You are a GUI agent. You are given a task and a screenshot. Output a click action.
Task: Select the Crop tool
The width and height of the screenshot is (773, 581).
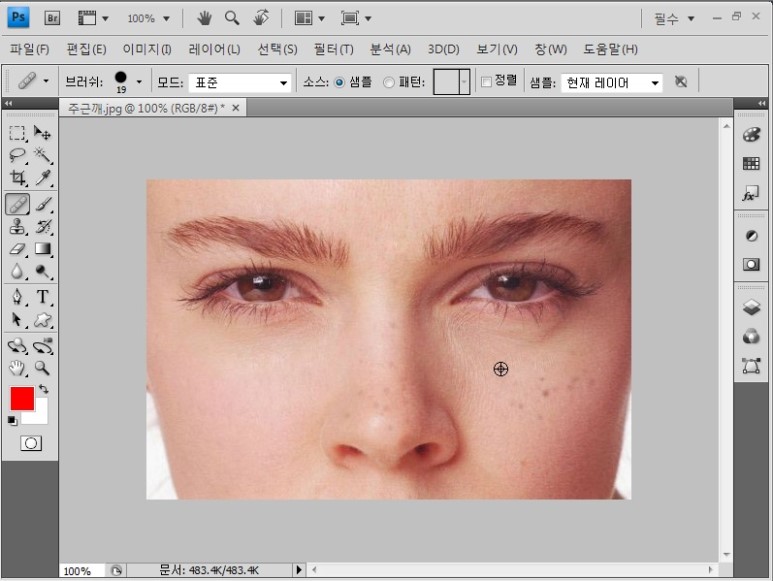click(x=18, y=178)
